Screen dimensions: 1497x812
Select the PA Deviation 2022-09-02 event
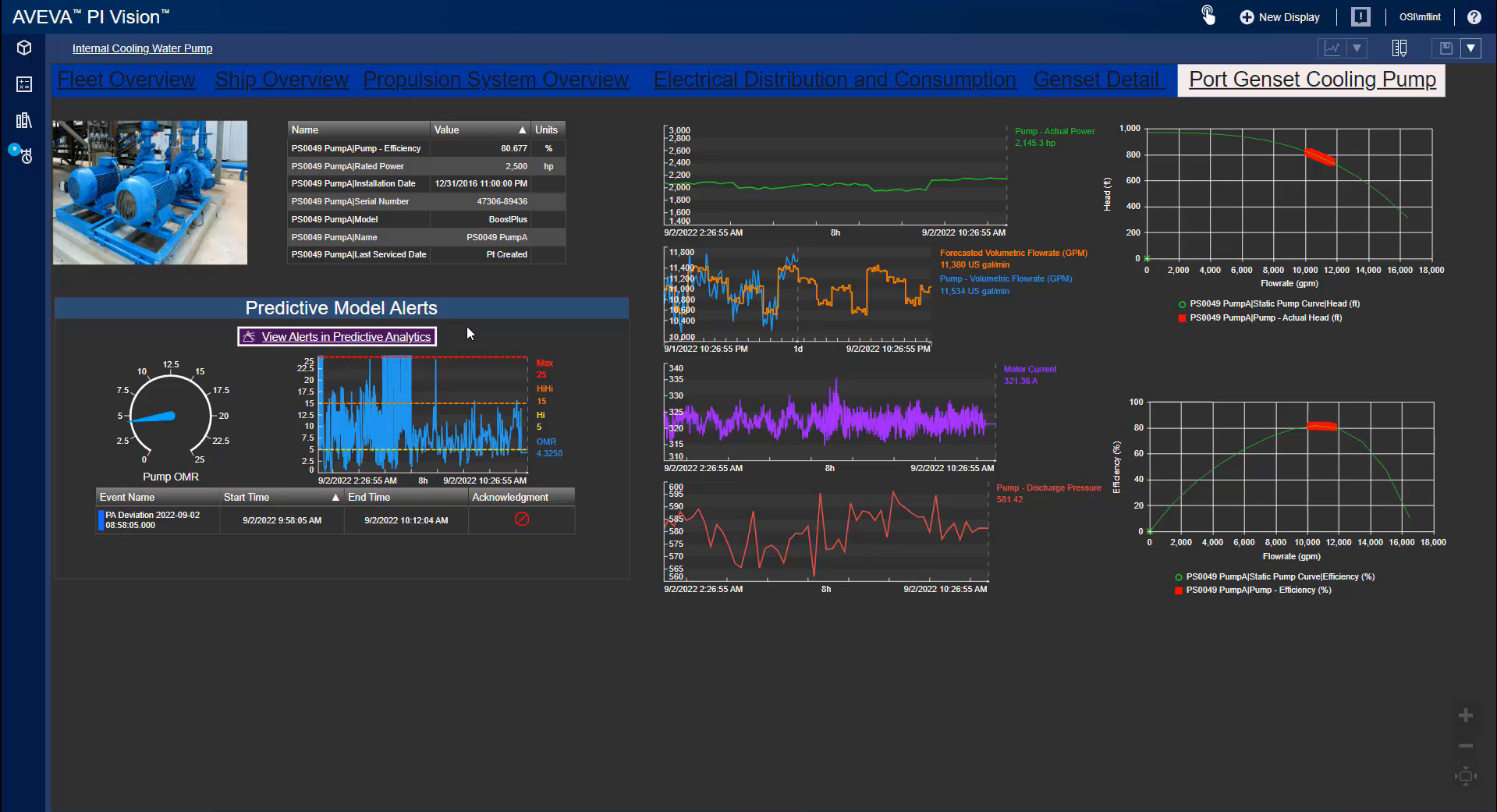335,519
